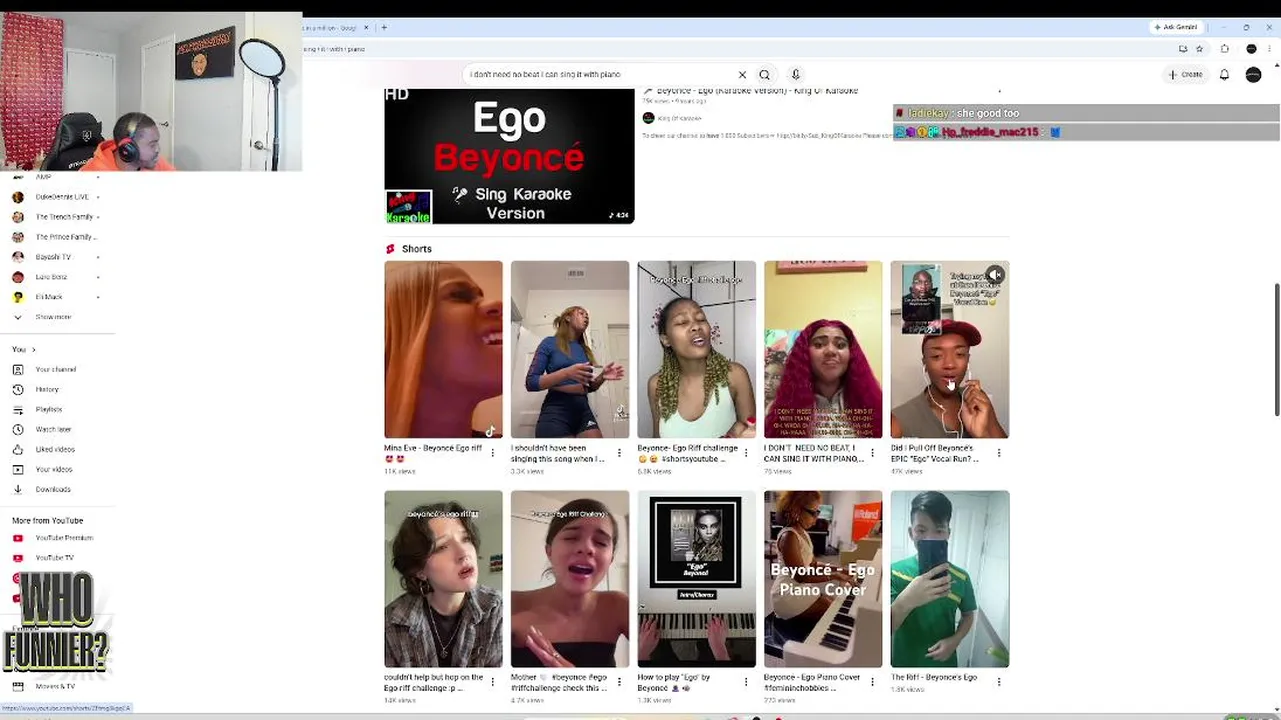This screenshot has width=1281, height=720.
Task: Open Your channel in sidebar
Action: pyautogui.click(x=56, y=369)
